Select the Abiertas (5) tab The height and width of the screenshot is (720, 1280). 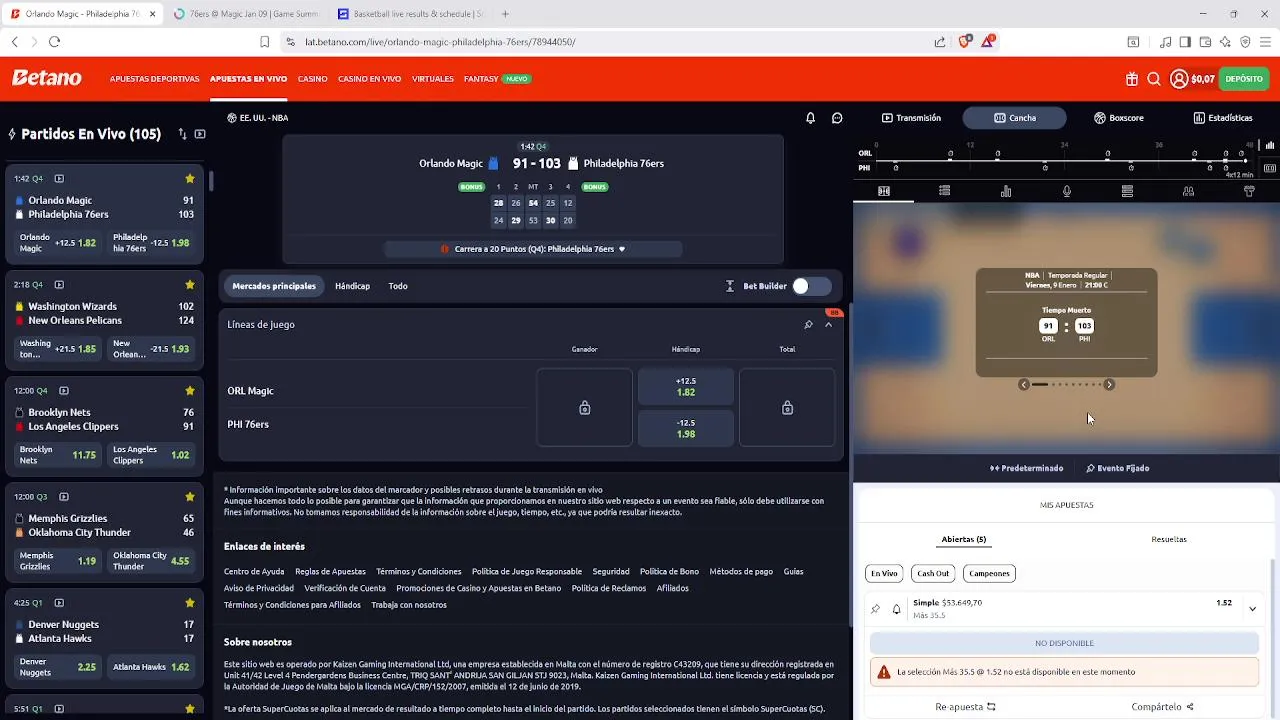coord(964,539)
